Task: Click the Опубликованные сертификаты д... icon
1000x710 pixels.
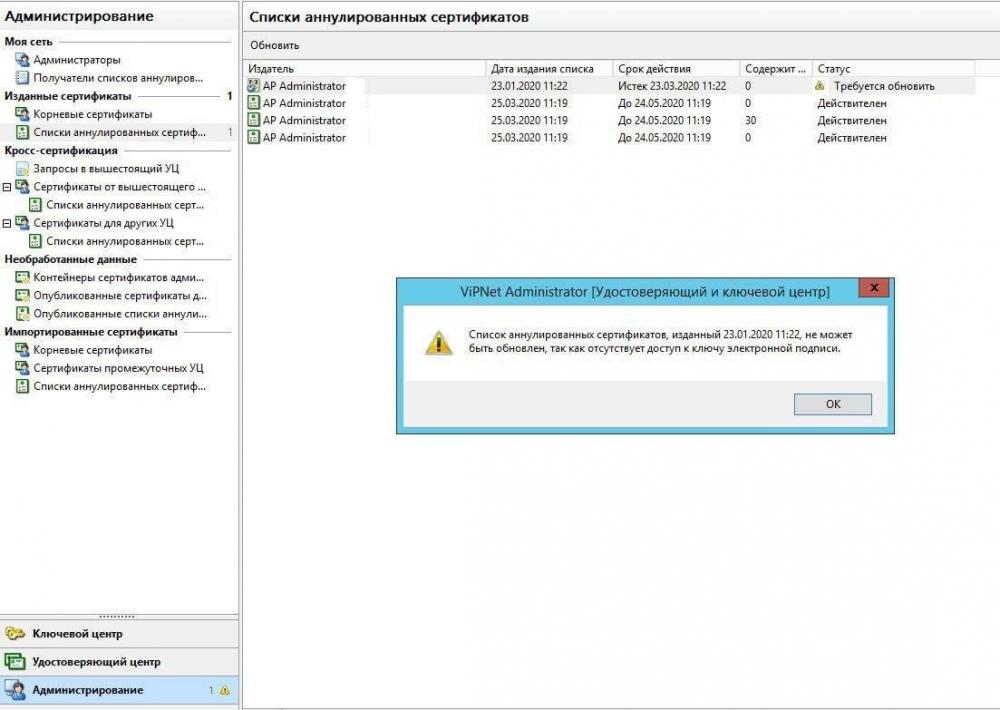Action: (22, 295)
